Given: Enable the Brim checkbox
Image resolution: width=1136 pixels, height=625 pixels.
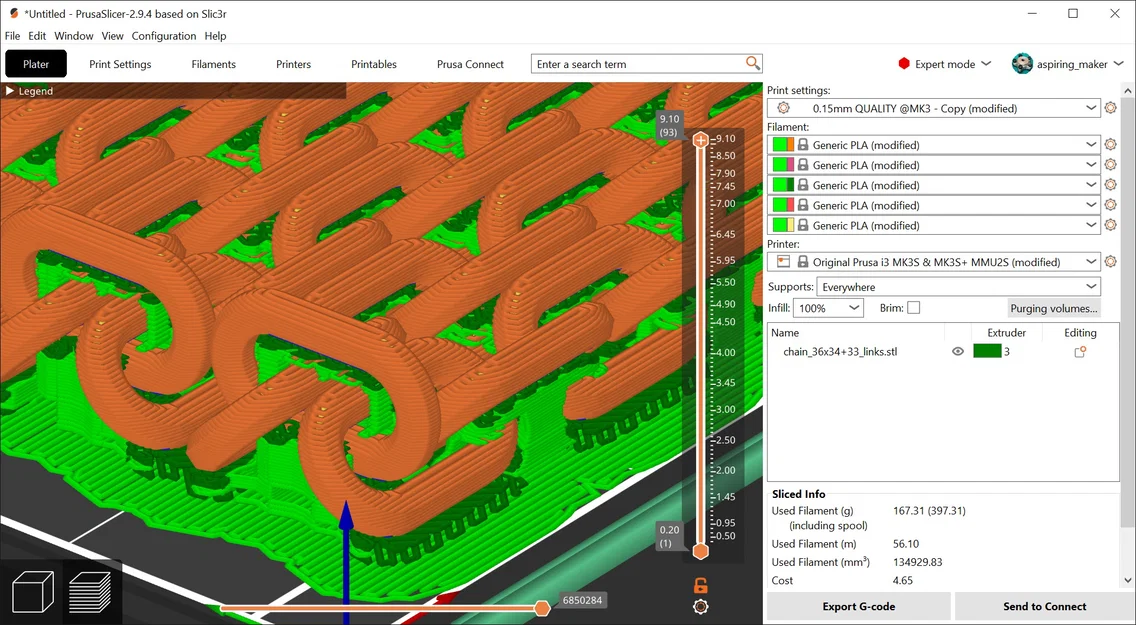Looking at the screenshot, I should click(914, 308).
